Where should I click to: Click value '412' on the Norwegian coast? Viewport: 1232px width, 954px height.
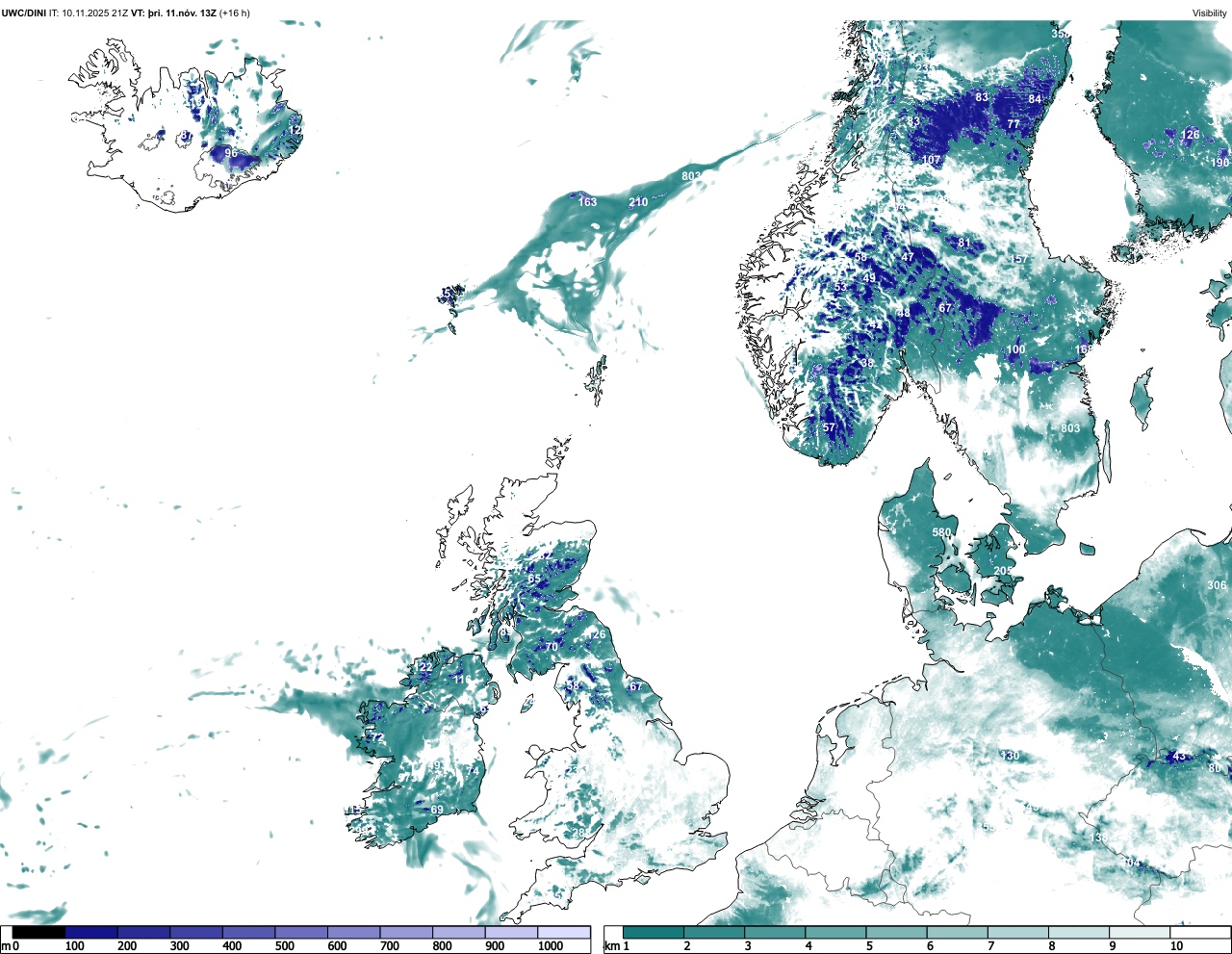tap(855, 138)
